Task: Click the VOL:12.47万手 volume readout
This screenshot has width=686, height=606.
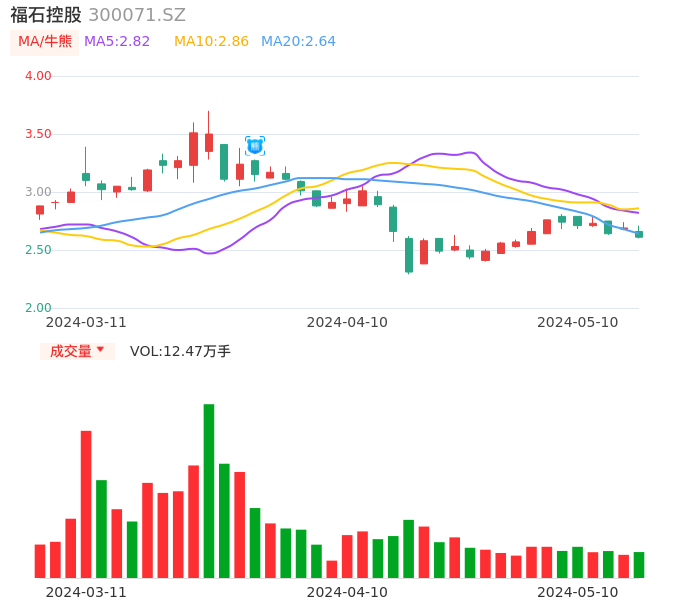Action: point(180,351)
